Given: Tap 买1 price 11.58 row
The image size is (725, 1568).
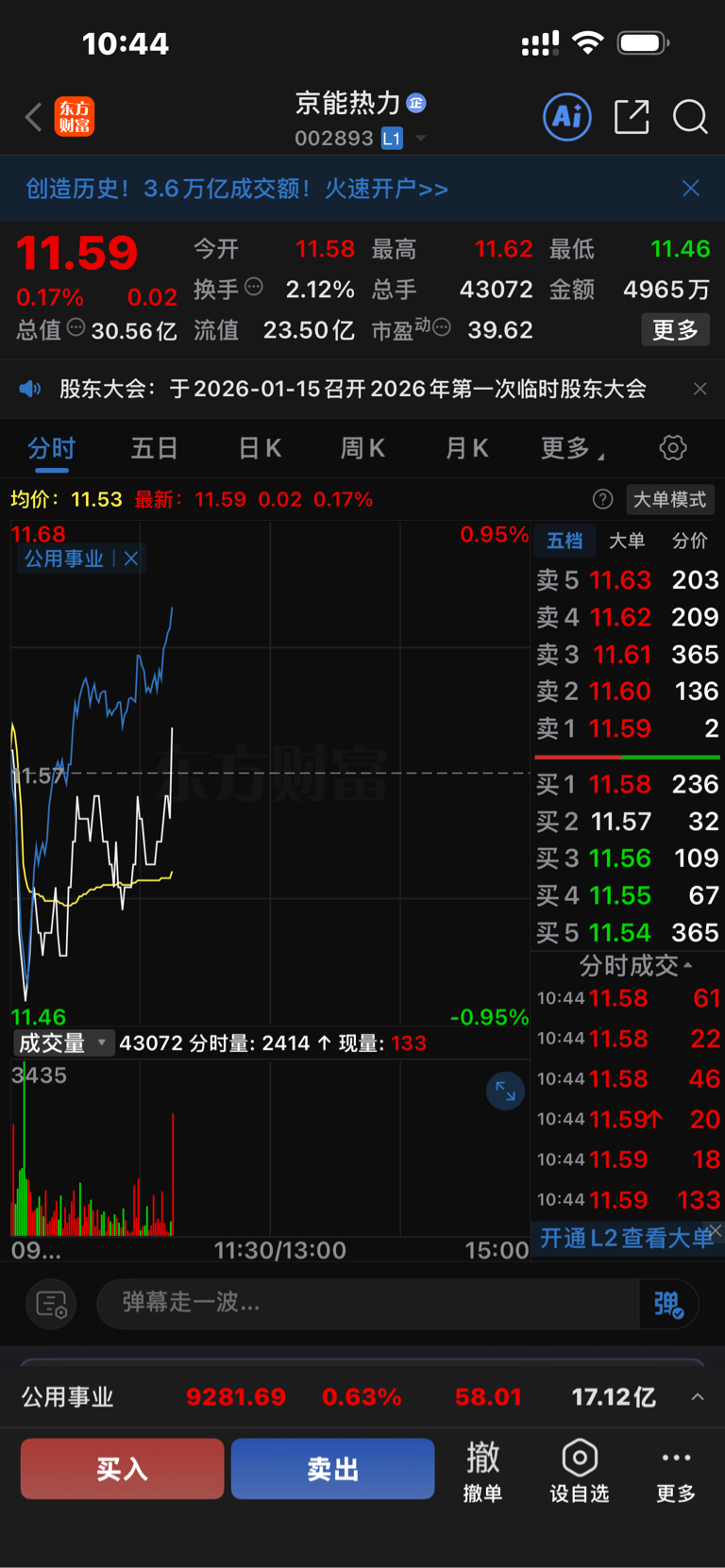Looking at the screenshot, I should [x=627, y=784].
